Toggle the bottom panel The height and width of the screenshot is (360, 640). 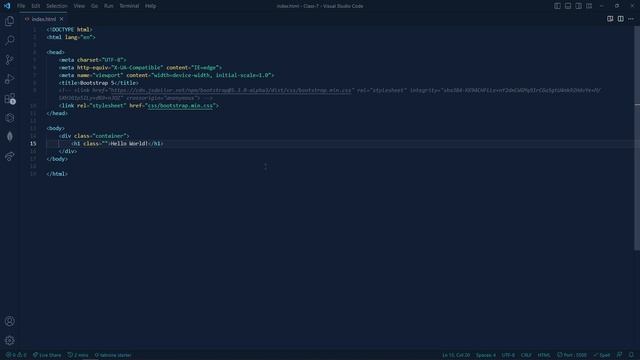pyautogui.click(x=568, y=6)
